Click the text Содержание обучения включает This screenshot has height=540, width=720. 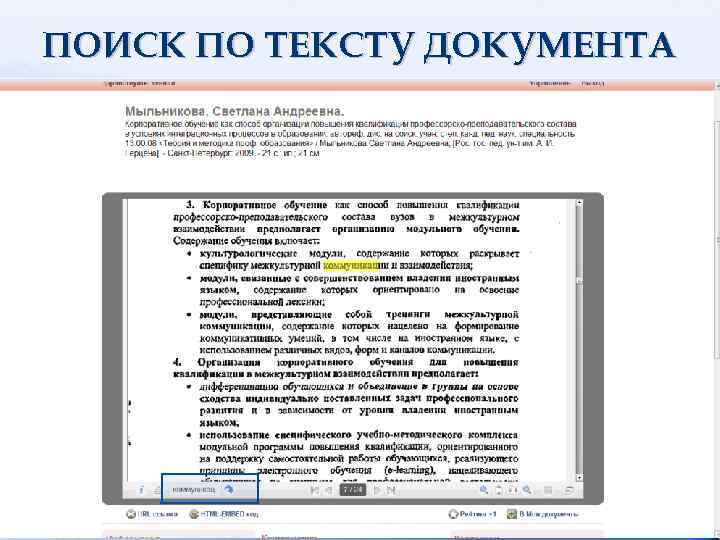pyautogui.click(x=246, y=241)
